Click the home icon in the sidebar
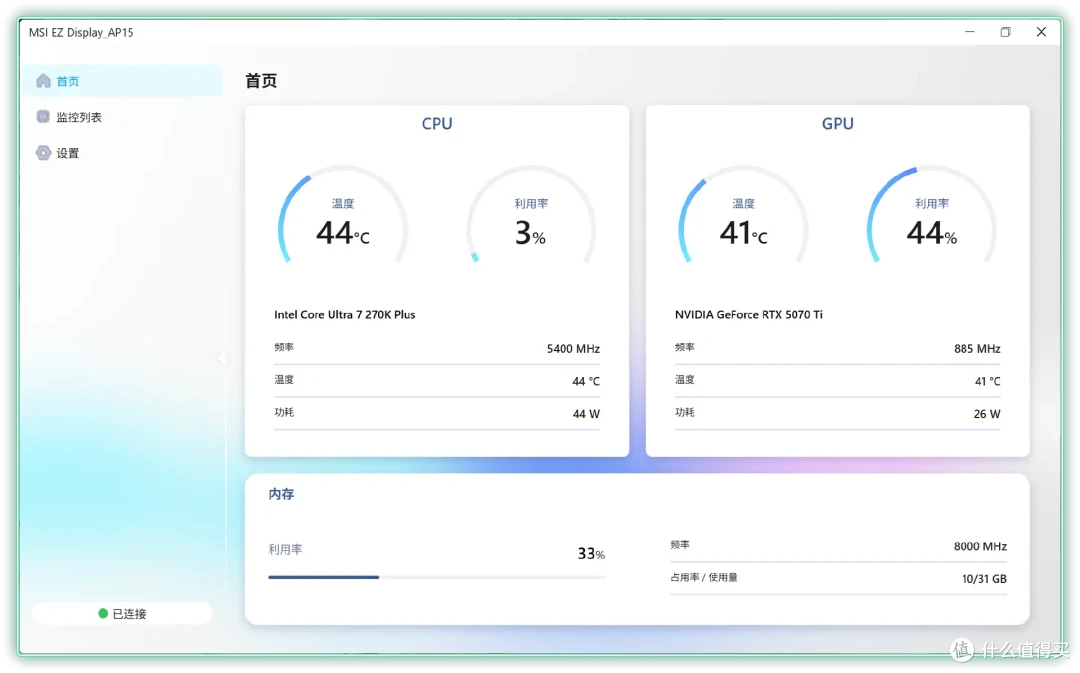Image resolution: width=1080 pixels, height=673 pixels. pyautogui.click(x=43, y=81)
